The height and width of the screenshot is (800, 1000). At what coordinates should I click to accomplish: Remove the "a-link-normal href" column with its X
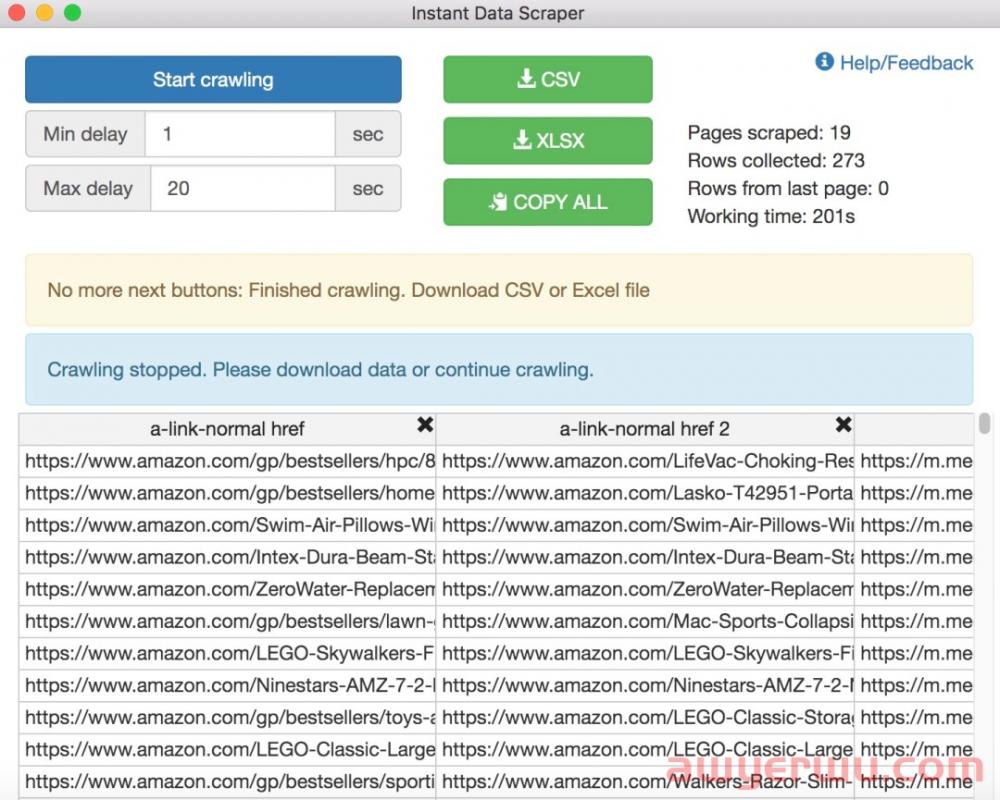pos(425,425)
